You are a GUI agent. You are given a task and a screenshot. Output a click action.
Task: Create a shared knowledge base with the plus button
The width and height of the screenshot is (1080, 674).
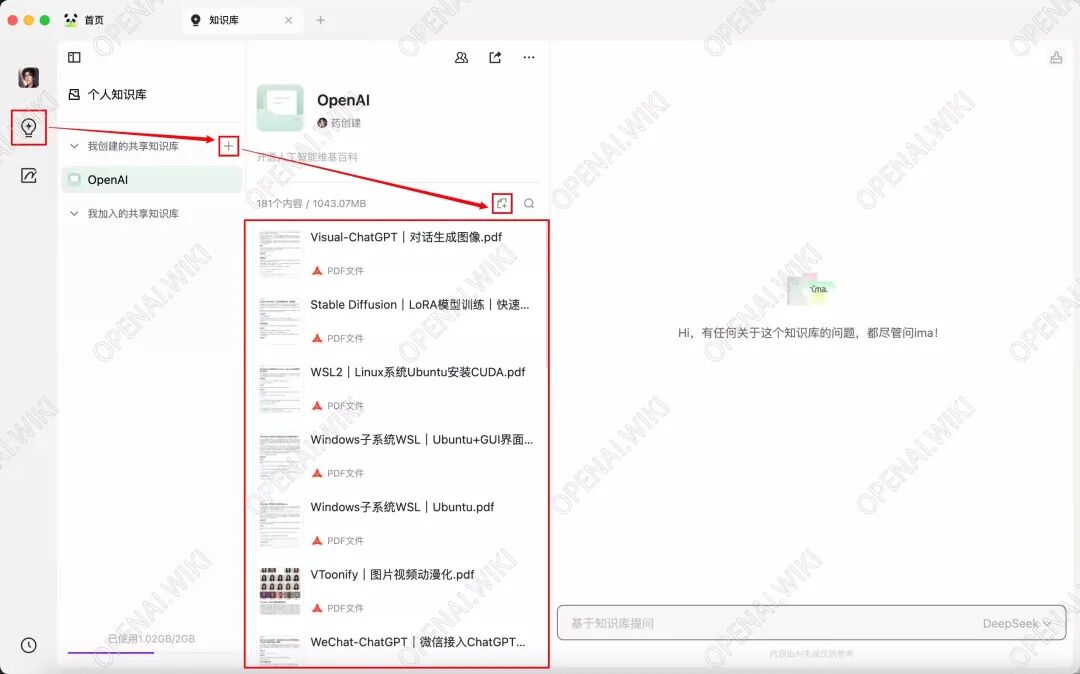tap(227, 145)
